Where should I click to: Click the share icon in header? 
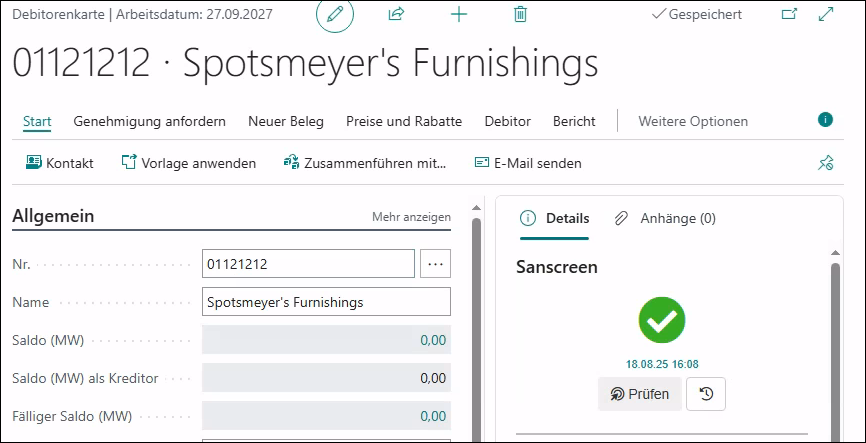[x=396, y=14]
